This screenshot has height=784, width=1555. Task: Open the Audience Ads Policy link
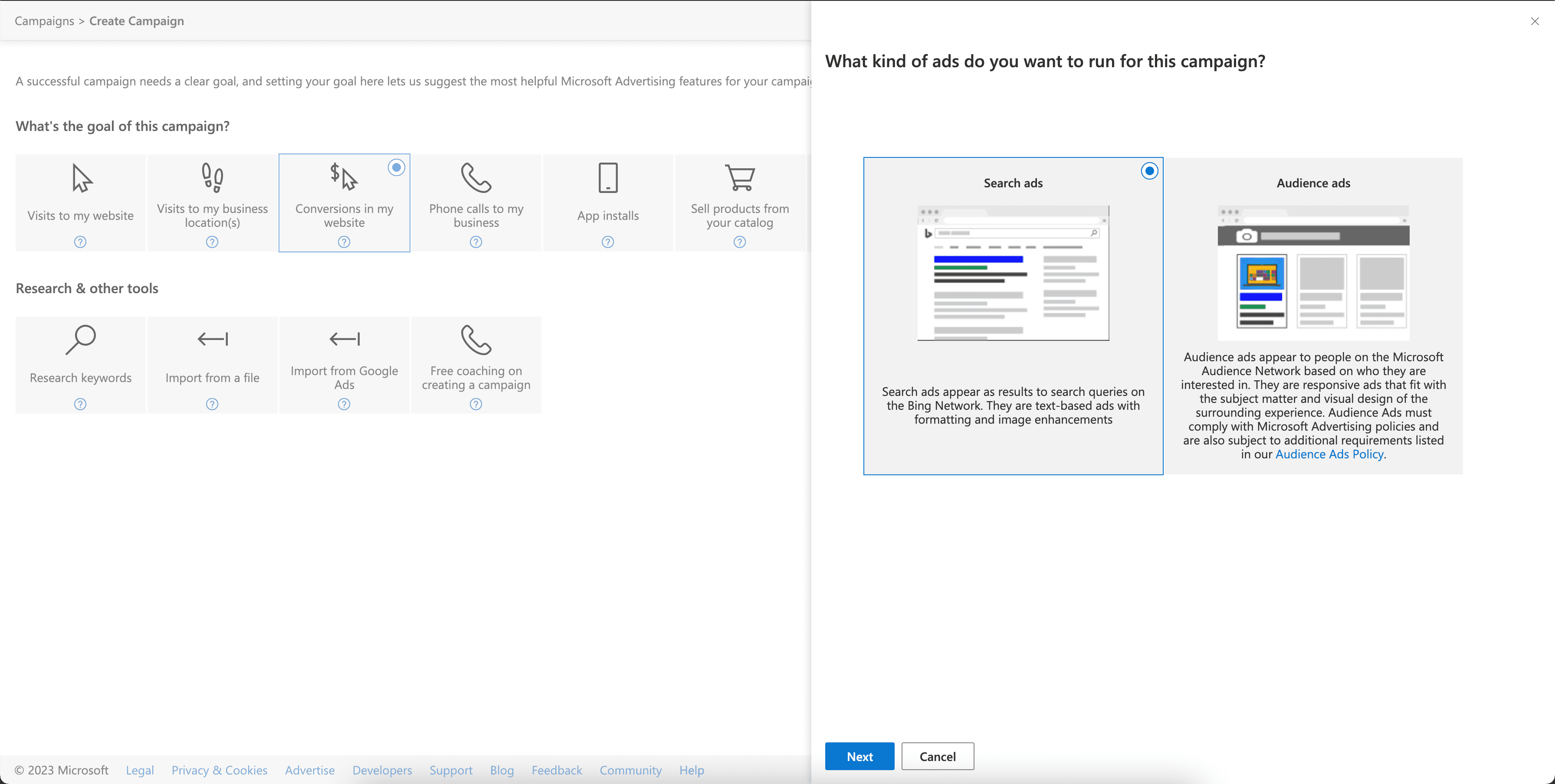[1329, 454]
